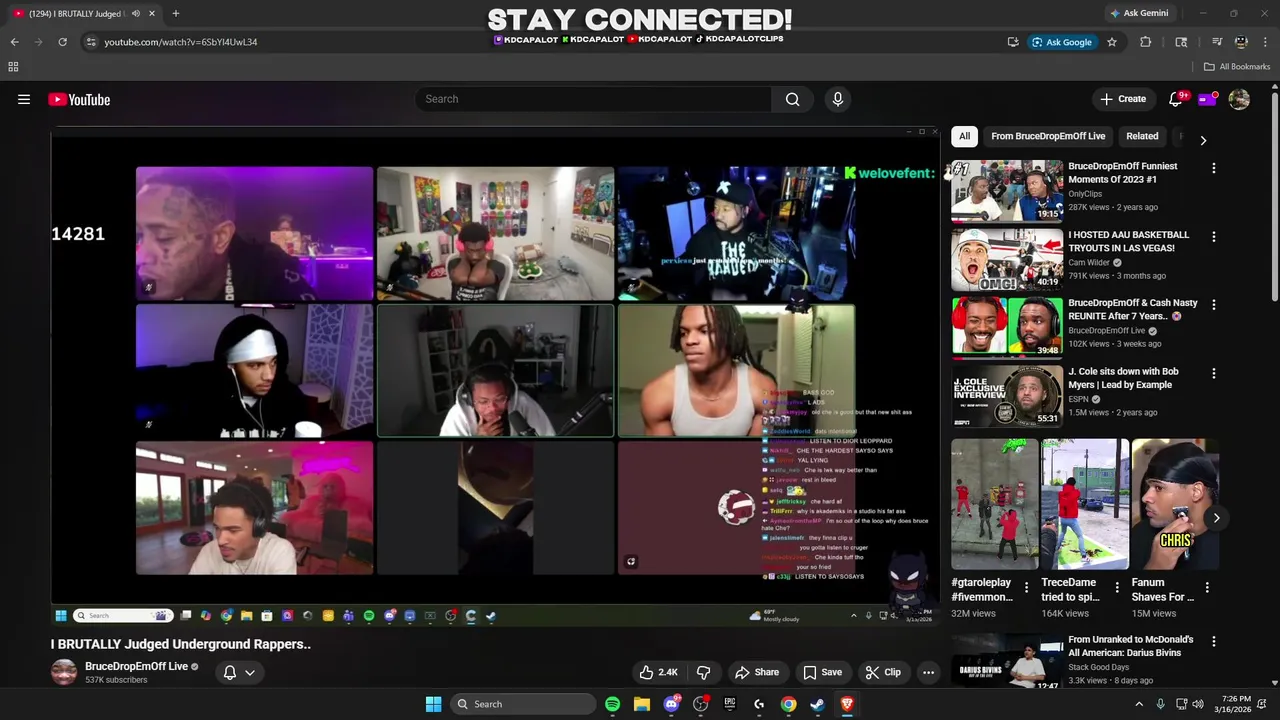Show next shorts with carousel arrow
Screen dimensions: 1280x720
point(1216,518)
